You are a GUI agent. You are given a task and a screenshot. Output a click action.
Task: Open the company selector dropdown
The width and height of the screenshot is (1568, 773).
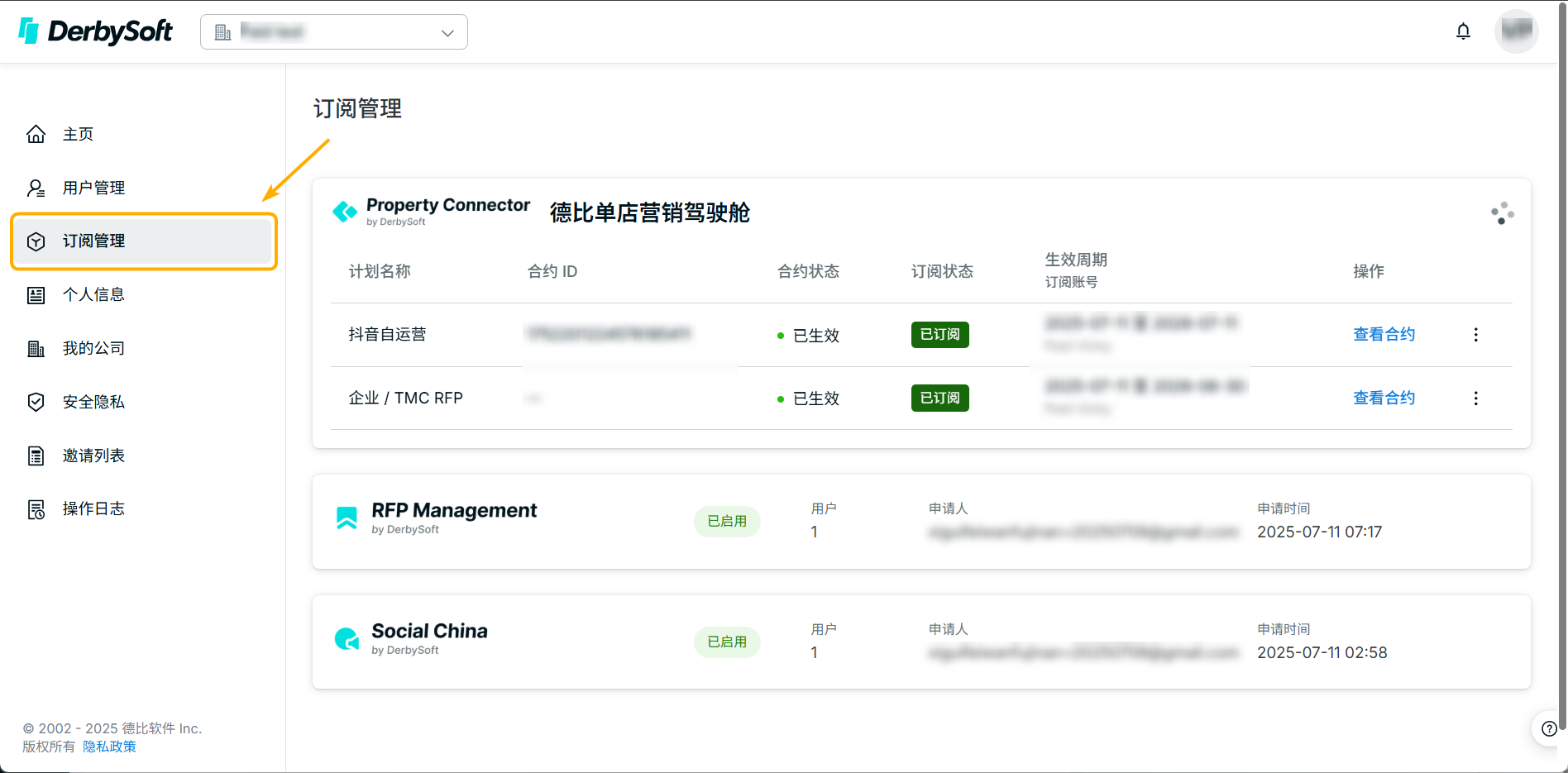click(x=334, y=32)
